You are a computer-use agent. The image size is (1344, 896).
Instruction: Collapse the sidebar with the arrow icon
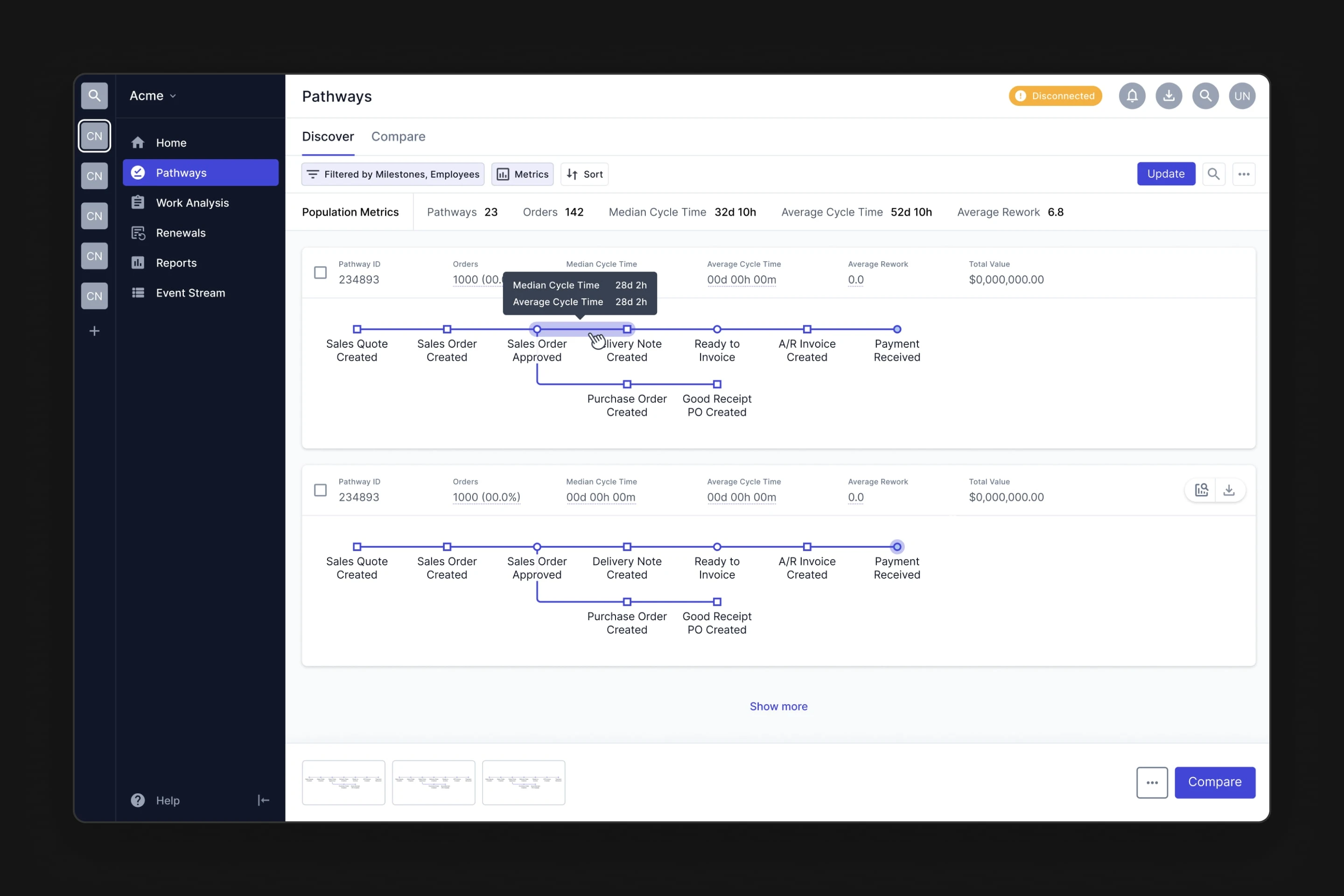click(x=263, y=800)
